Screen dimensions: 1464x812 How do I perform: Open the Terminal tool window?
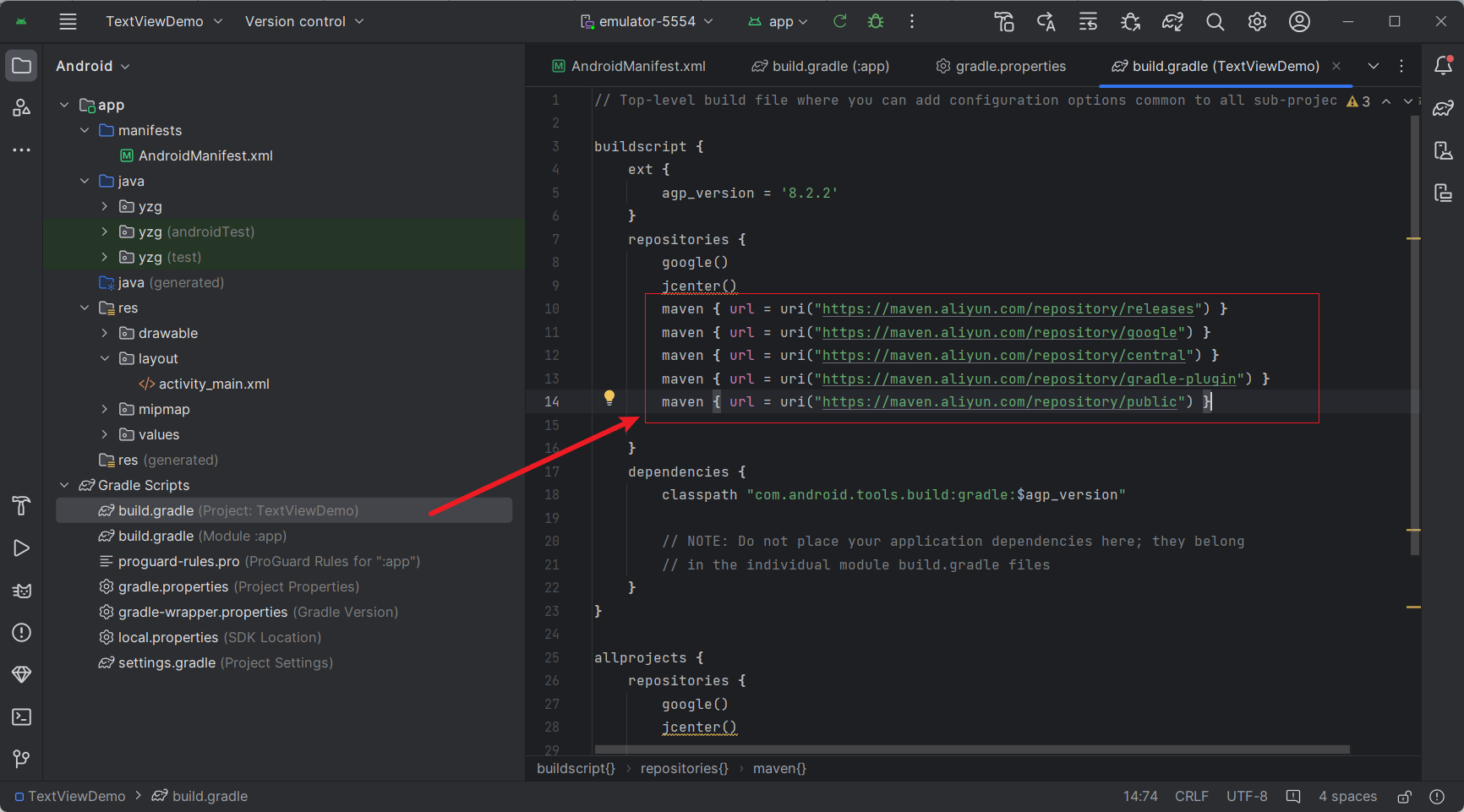(x=22, y=717)
